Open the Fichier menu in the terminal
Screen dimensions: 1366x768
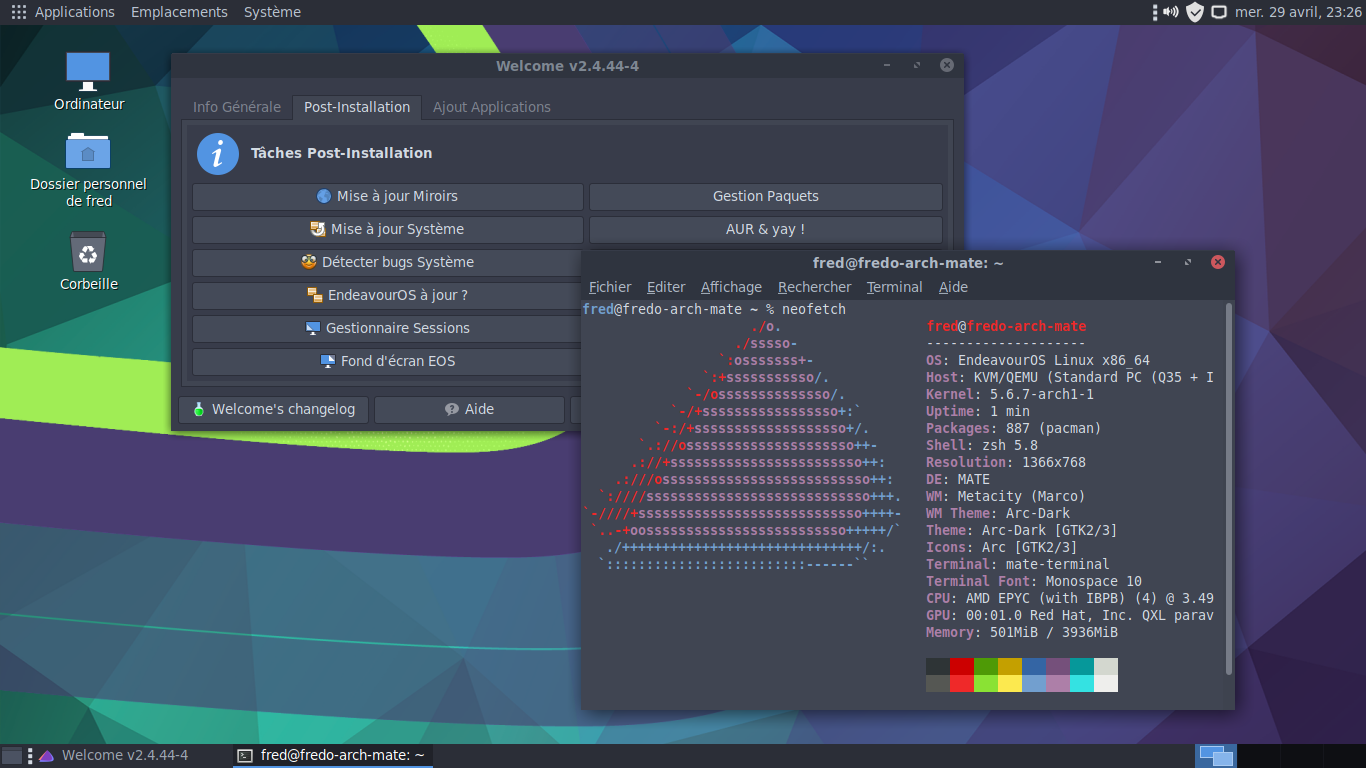click(610, 287)
